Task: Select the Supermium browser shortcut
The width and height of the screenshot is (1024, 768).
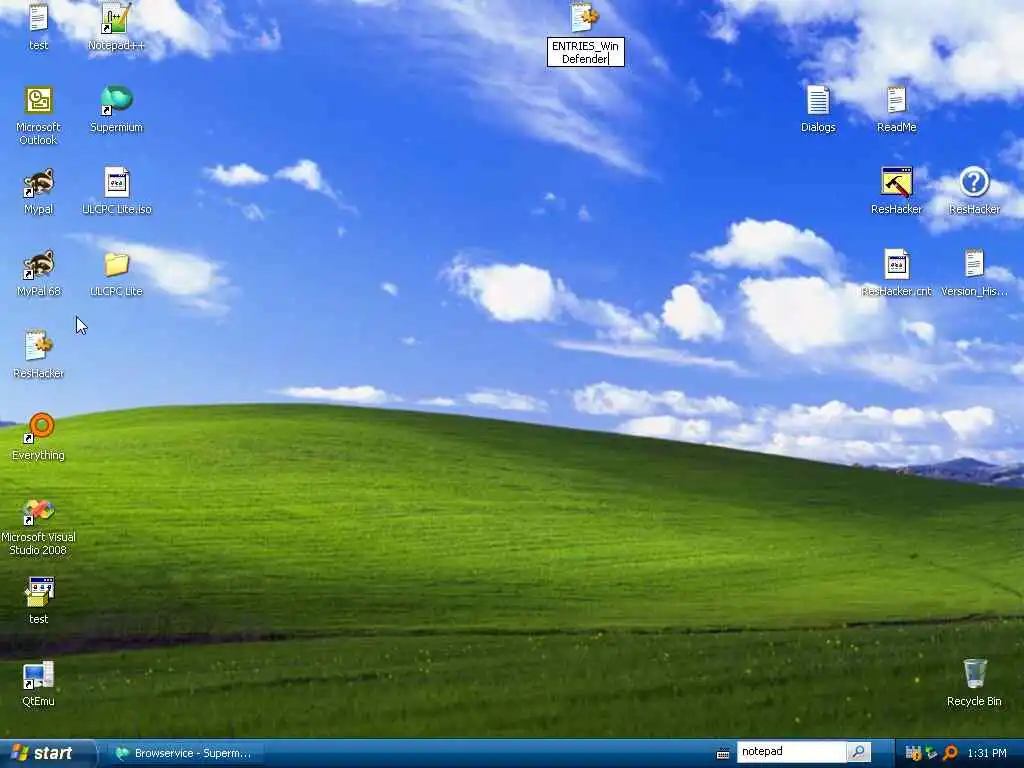Action: (x=116, y=101)
